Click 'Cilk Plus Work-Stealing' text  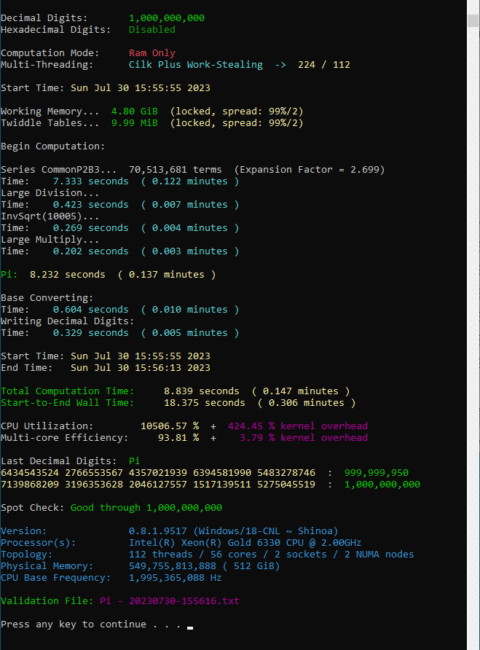tap(196, 65)
